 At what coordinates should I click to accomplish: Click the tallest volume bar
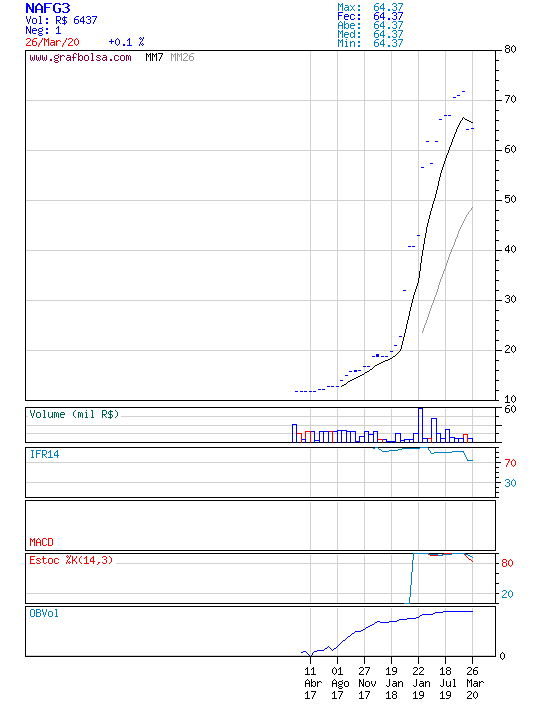coord(420,425)
